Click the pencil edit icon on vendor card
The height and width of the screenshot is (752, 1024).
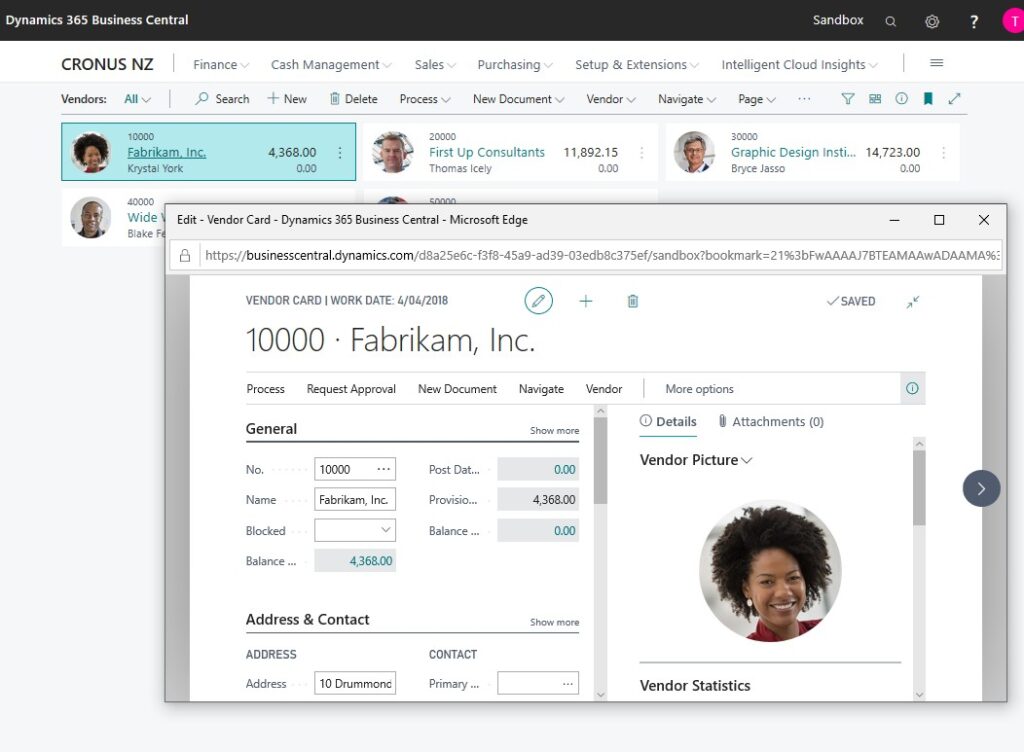[x=538, y=301]
